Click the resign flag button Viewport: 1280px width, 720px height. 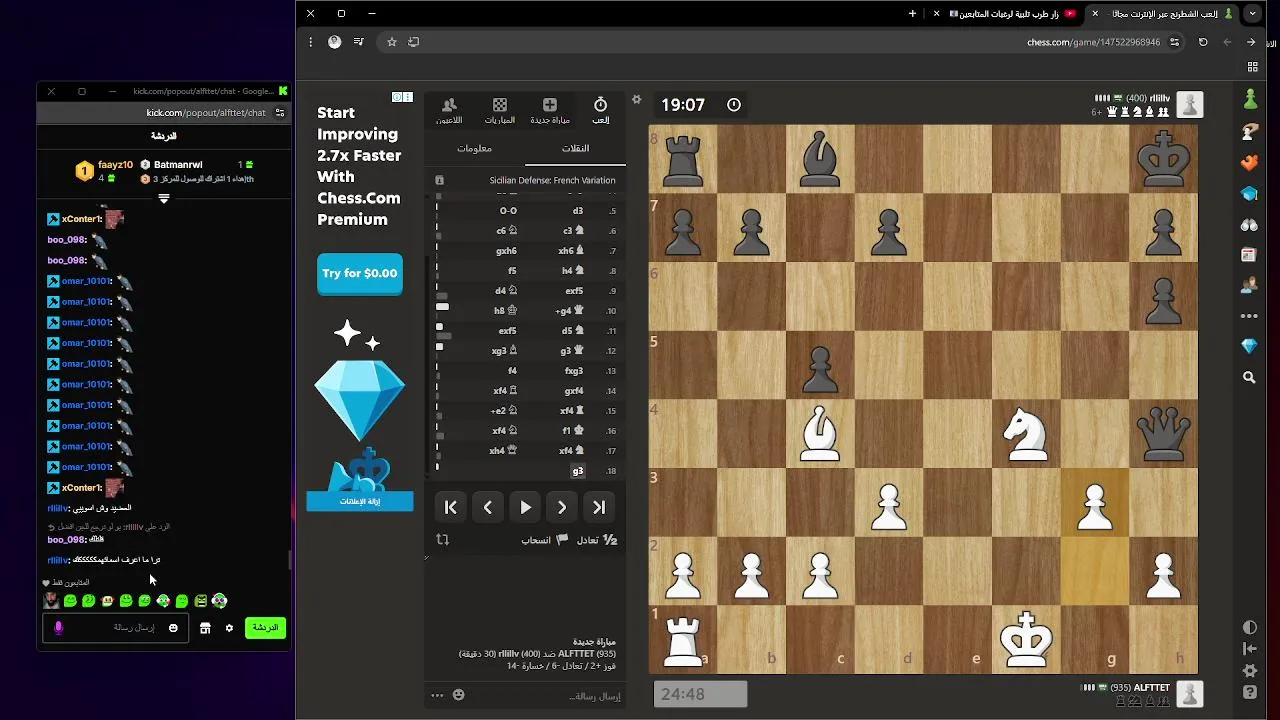point(545,540)
